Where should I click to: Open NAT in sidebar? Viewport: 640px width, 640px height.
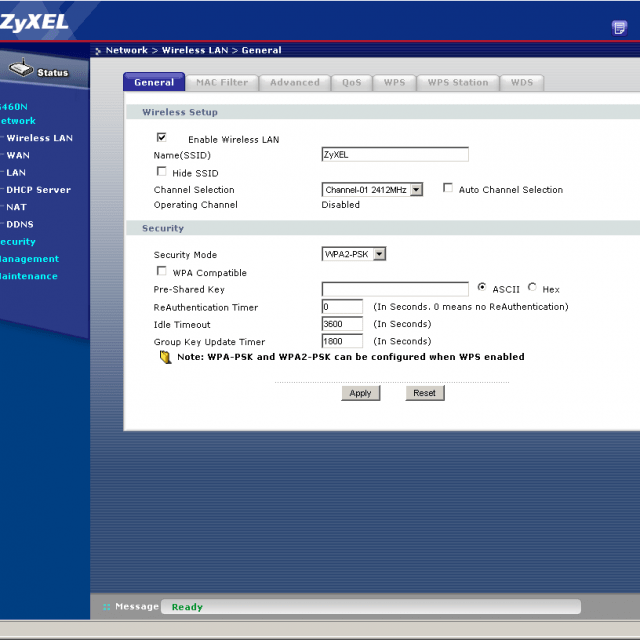point(16,207)
